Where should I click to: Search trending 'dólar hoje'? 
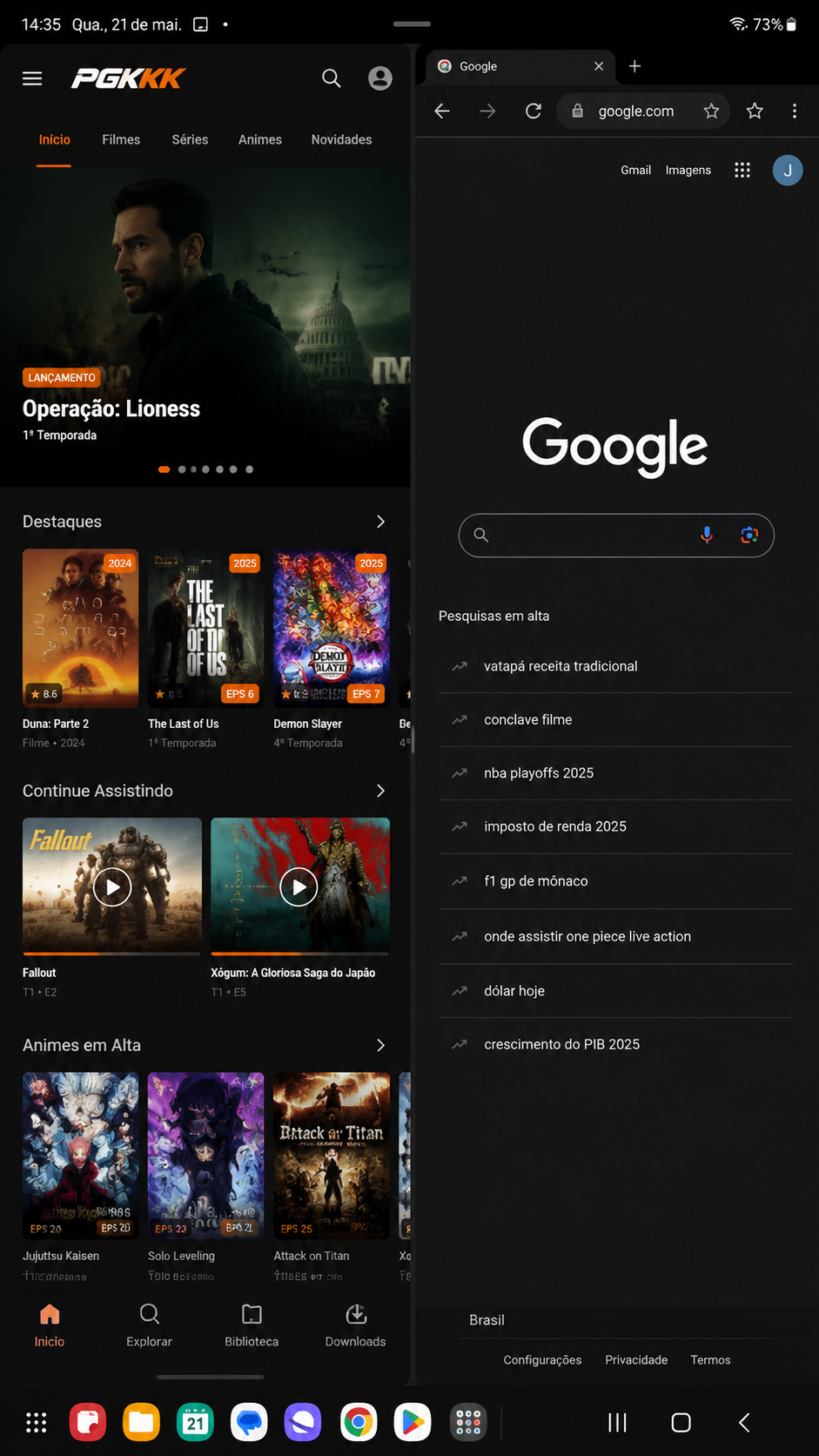[616, 991]
